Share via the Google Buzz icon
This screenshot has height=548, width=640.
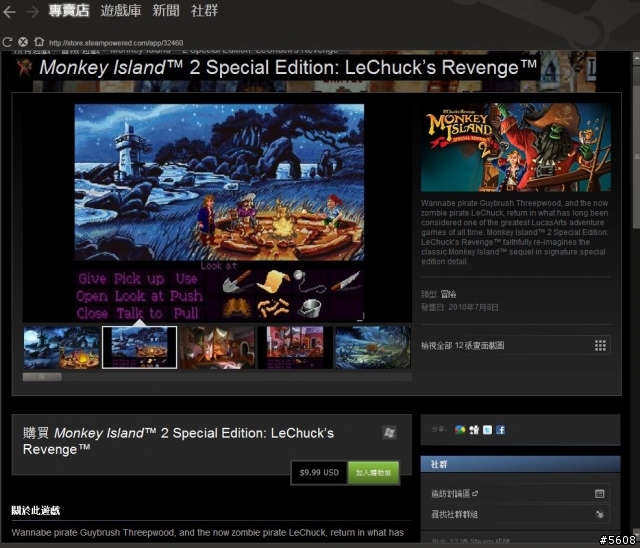[460, 430]
